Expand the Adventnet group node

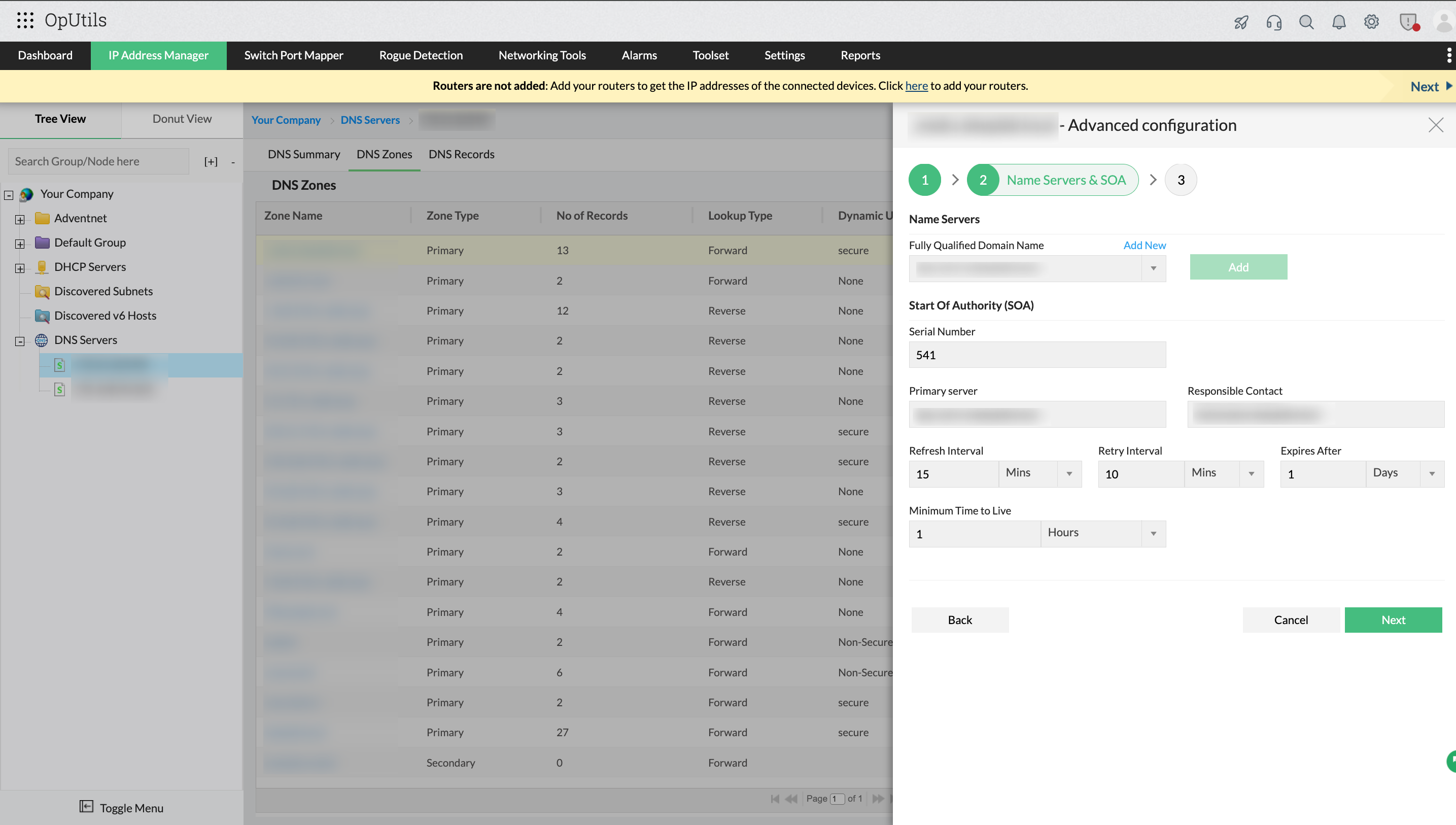coord(20,219)
